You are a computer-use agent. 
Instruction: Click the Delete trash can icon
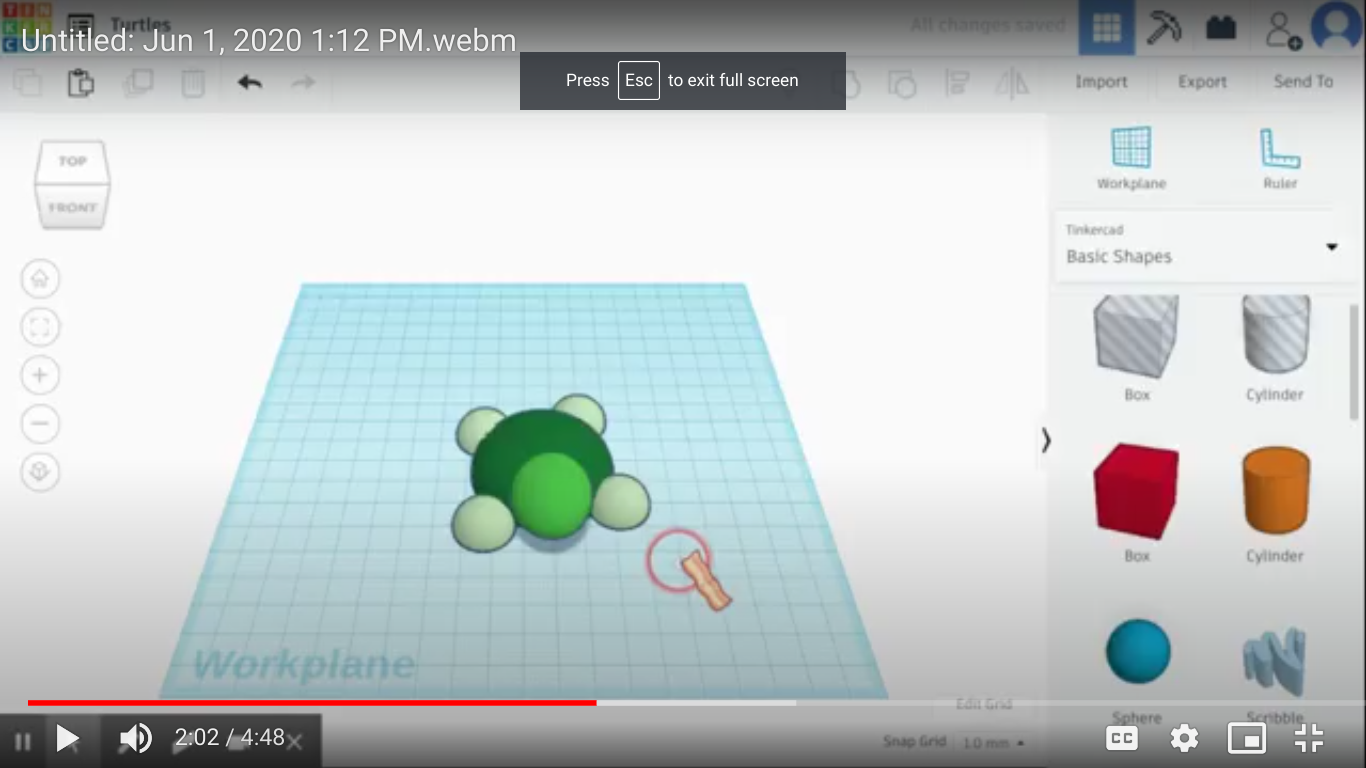[x=193, y=82]
